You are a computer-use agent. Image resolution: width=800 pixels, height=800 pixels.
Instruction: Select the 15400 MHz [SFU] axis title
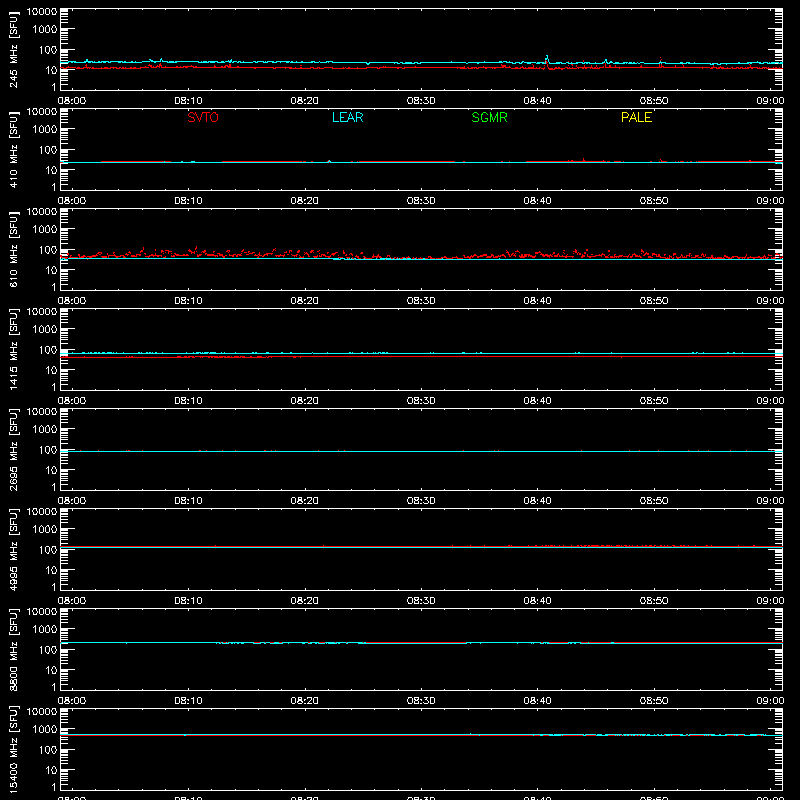(14, 749)
